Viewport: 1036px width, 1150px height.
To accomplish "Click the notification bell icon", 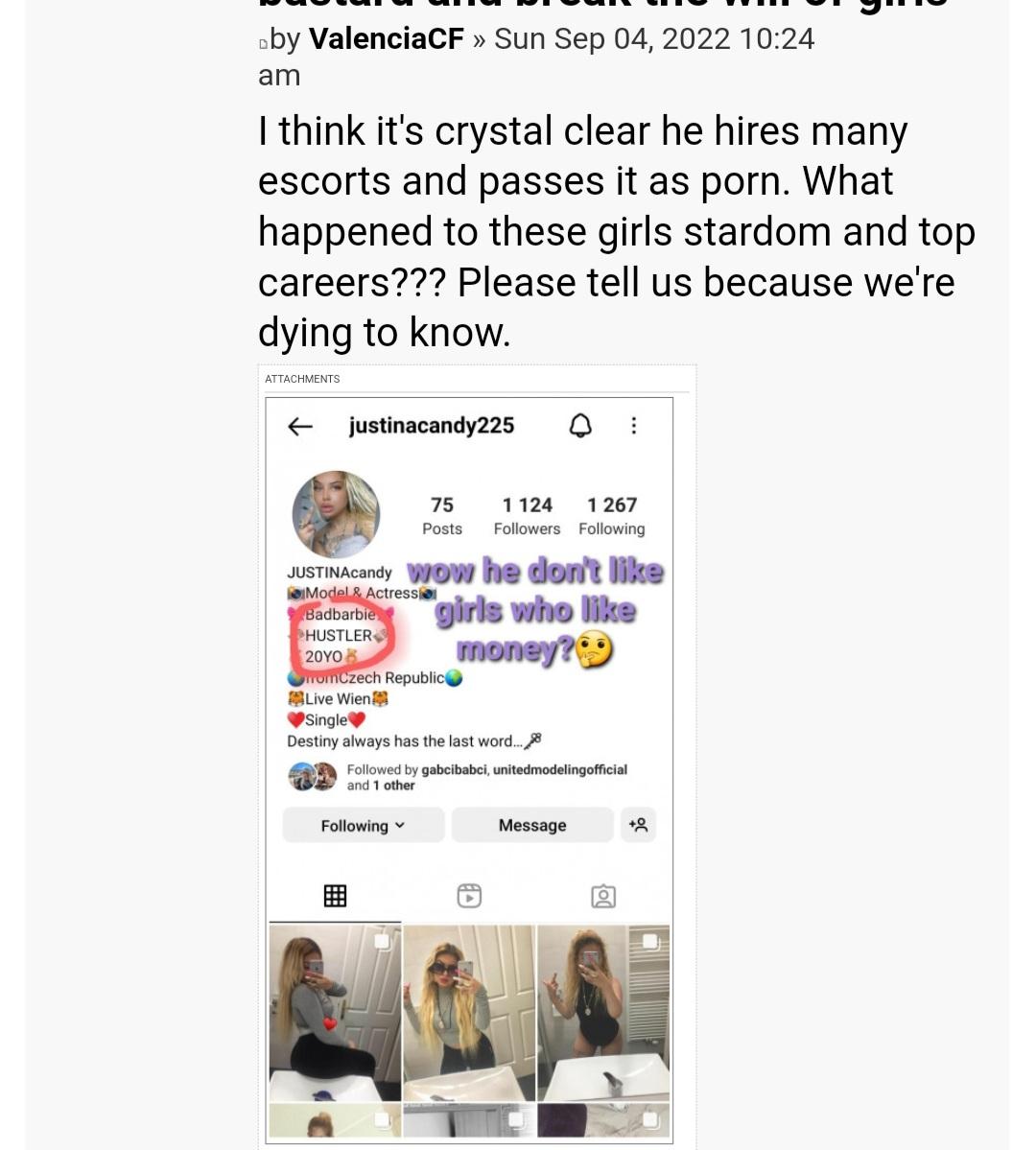I will [x=580, y=426].
